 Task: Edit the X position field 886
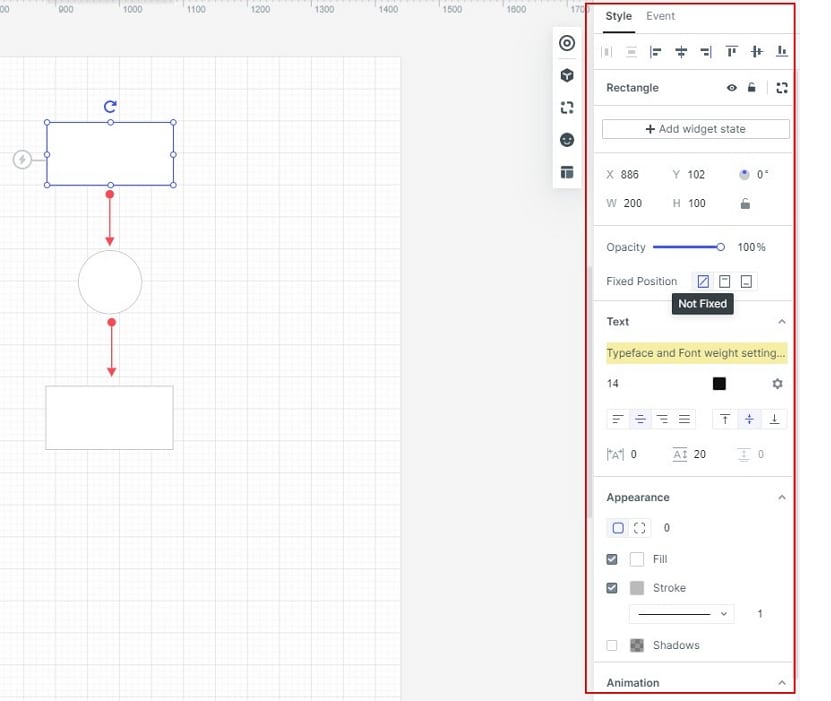click(x=630, y=175)
